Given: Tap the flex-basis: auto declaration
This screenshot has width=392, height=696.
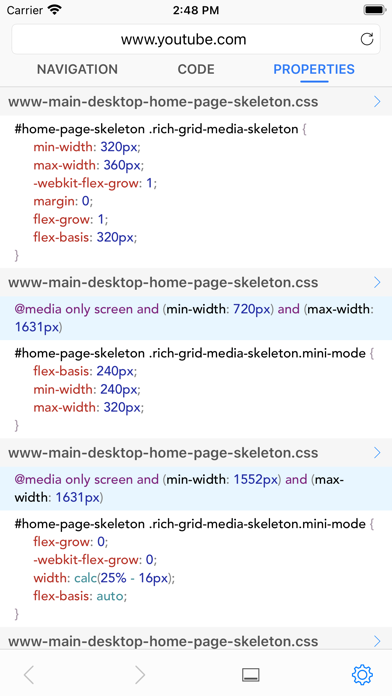Looking at the screenshot, I should click(80, 596).
